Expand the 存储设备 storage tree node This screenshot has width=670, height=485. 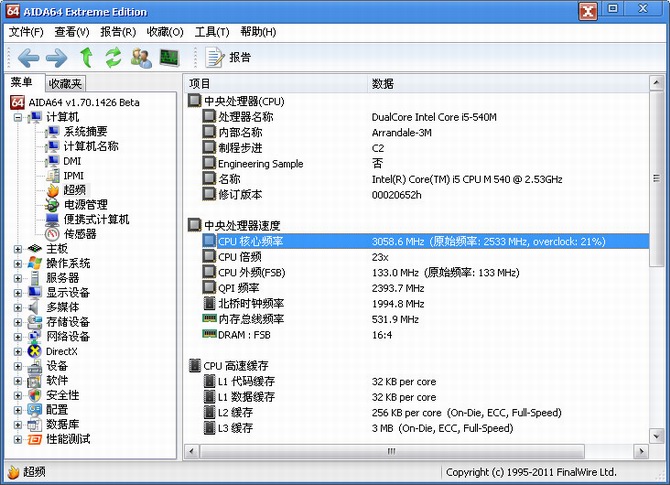click(18, 322)
